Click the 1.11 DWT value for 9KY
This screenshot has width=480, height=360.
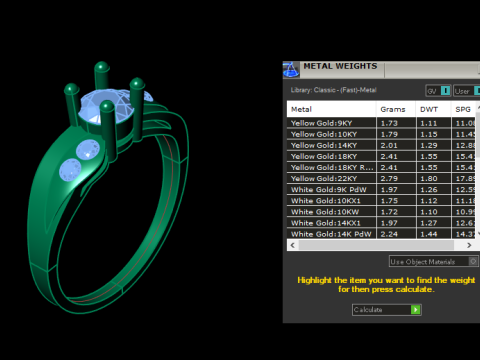click(x=429, y=123)
